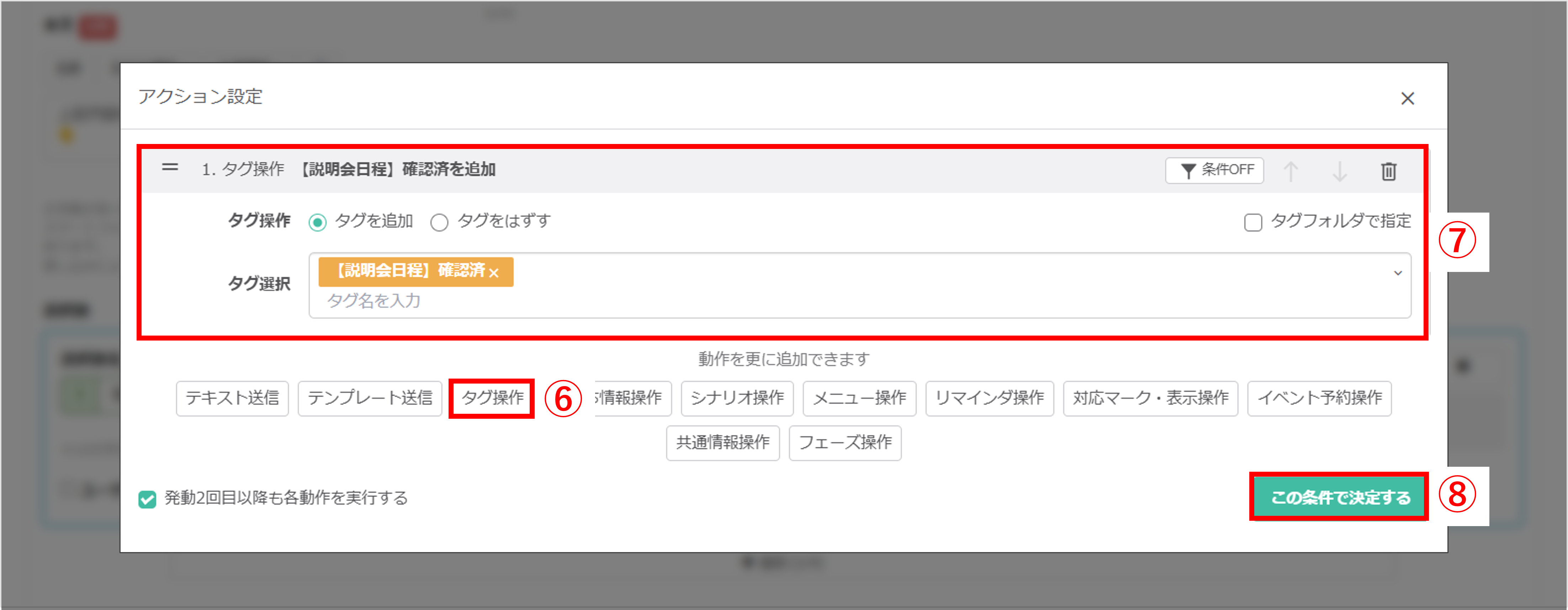The height and width of the screenshot is (610, 1568).
Task: Select the タグを追加 radio button
Action: (318, 222)
